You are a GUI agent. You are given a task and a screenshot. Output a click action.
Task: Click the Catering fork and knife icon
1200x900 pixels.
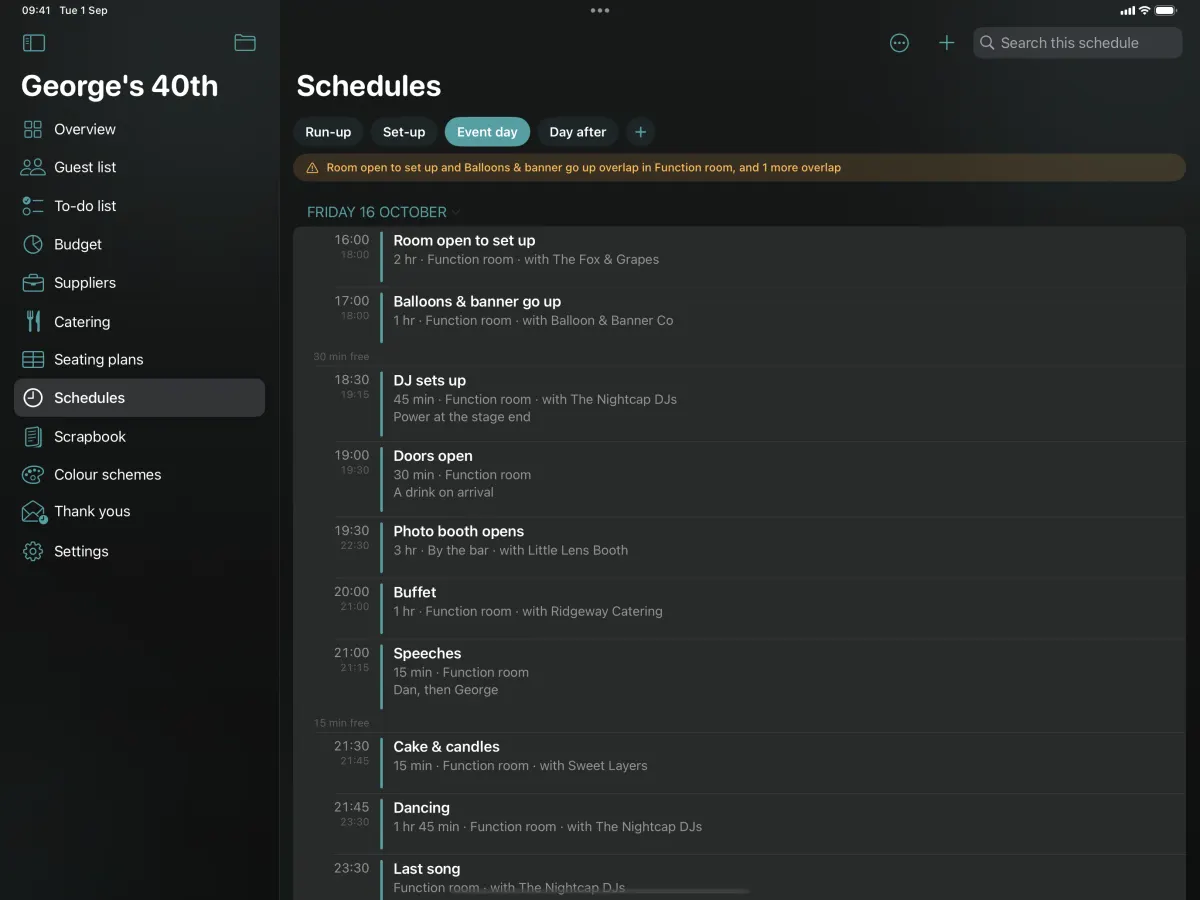[33, 321]
